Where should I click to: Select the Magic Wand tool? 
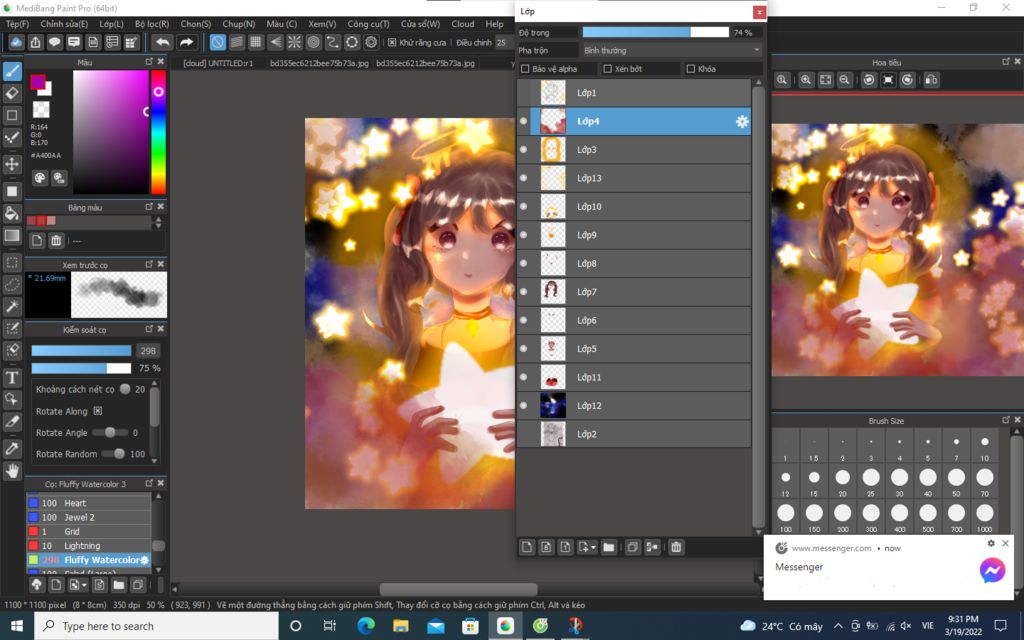pos(12,306)
